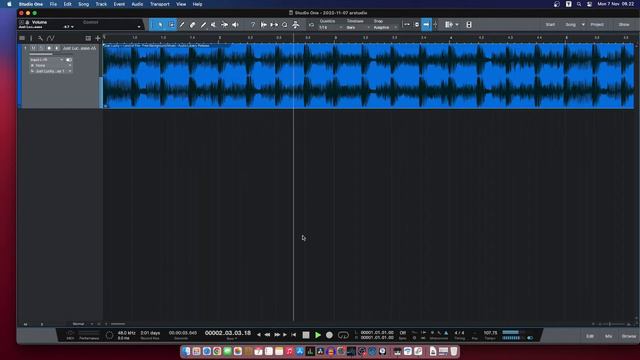Select the Listen (speaker) tool

coord(235,25)
